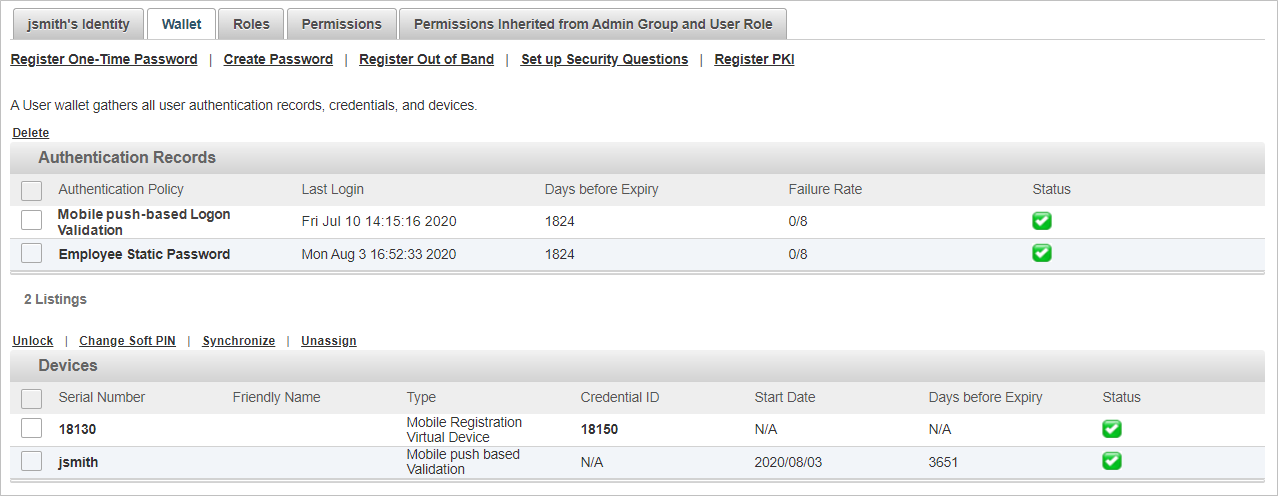Click green status icon for device 18130
The height and width of the screenshot is (496, 1278).
1112,428
